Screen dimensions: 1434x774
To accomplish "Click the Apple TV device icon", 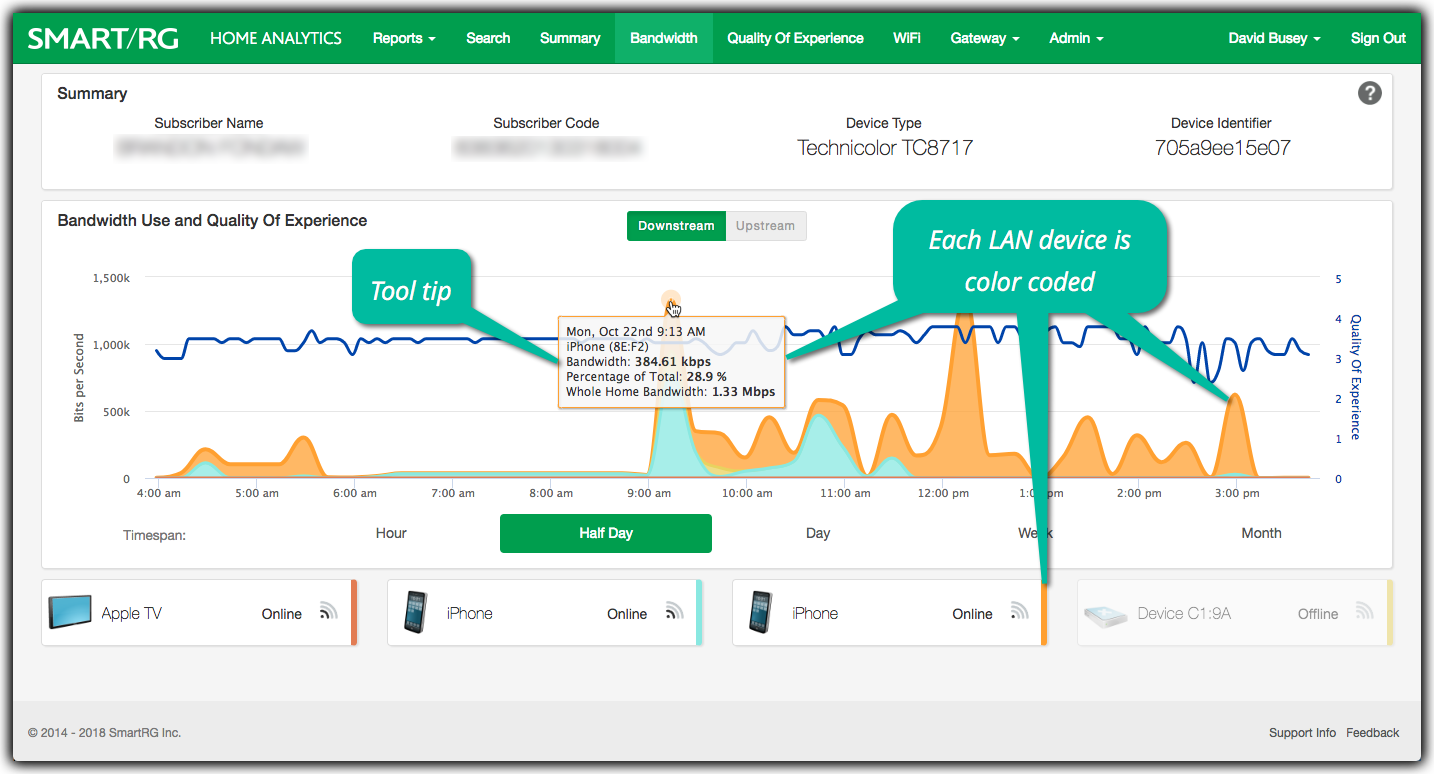I will (70, 612).
